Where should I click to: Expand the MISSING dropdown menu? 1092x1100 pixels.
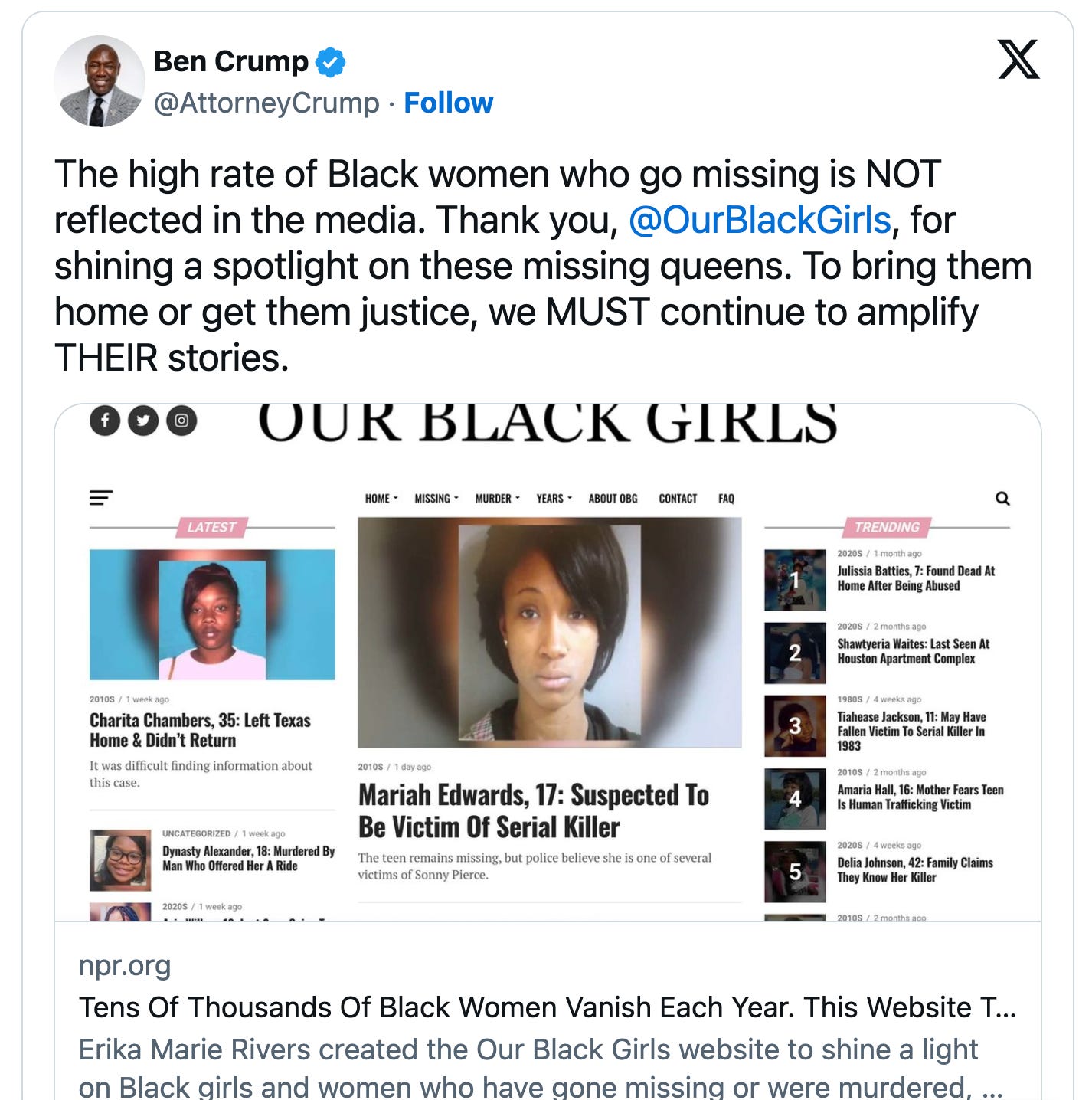coord(436,499)
